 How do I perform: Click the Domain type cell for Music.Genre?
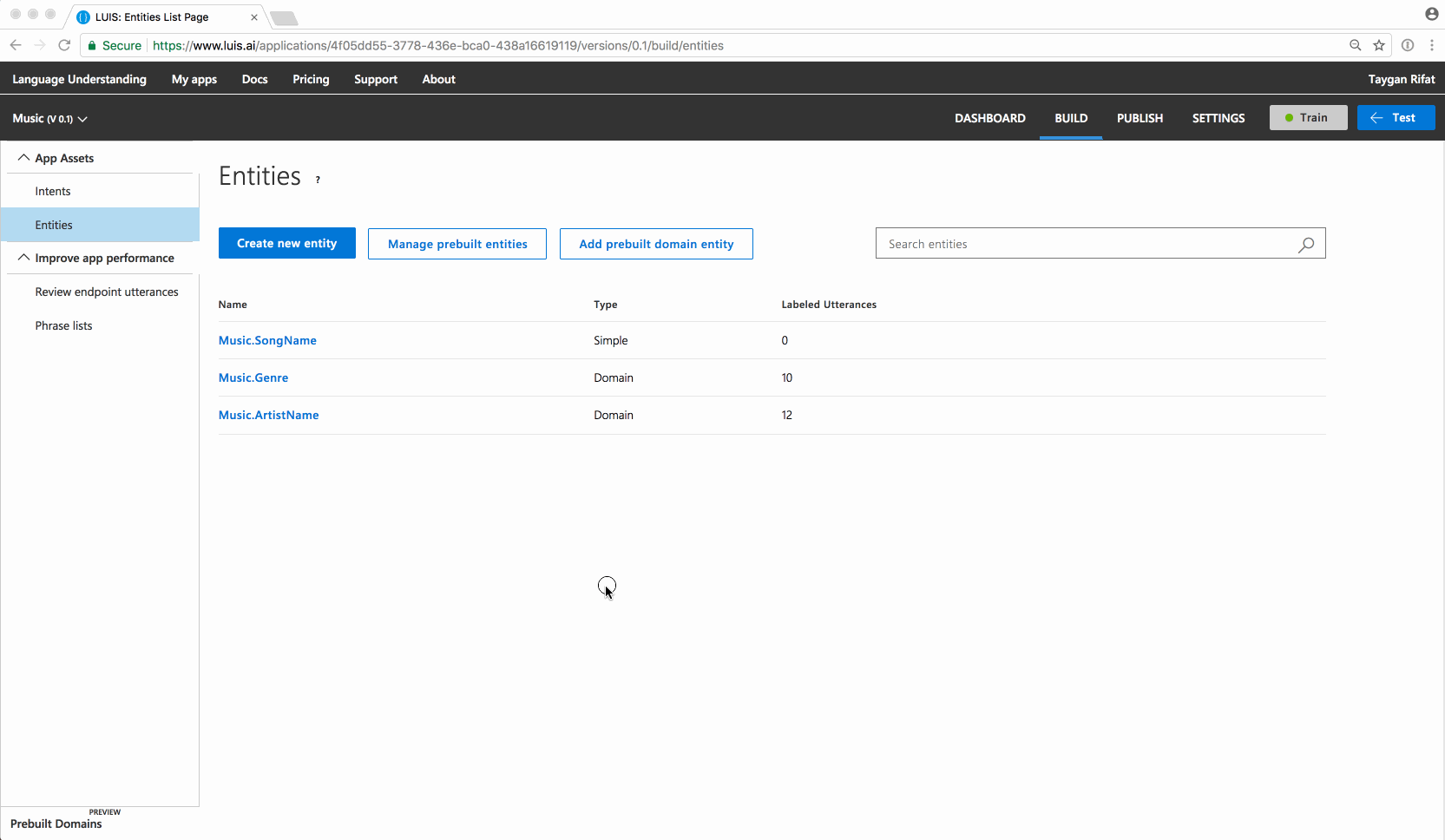tap(614, 377)
